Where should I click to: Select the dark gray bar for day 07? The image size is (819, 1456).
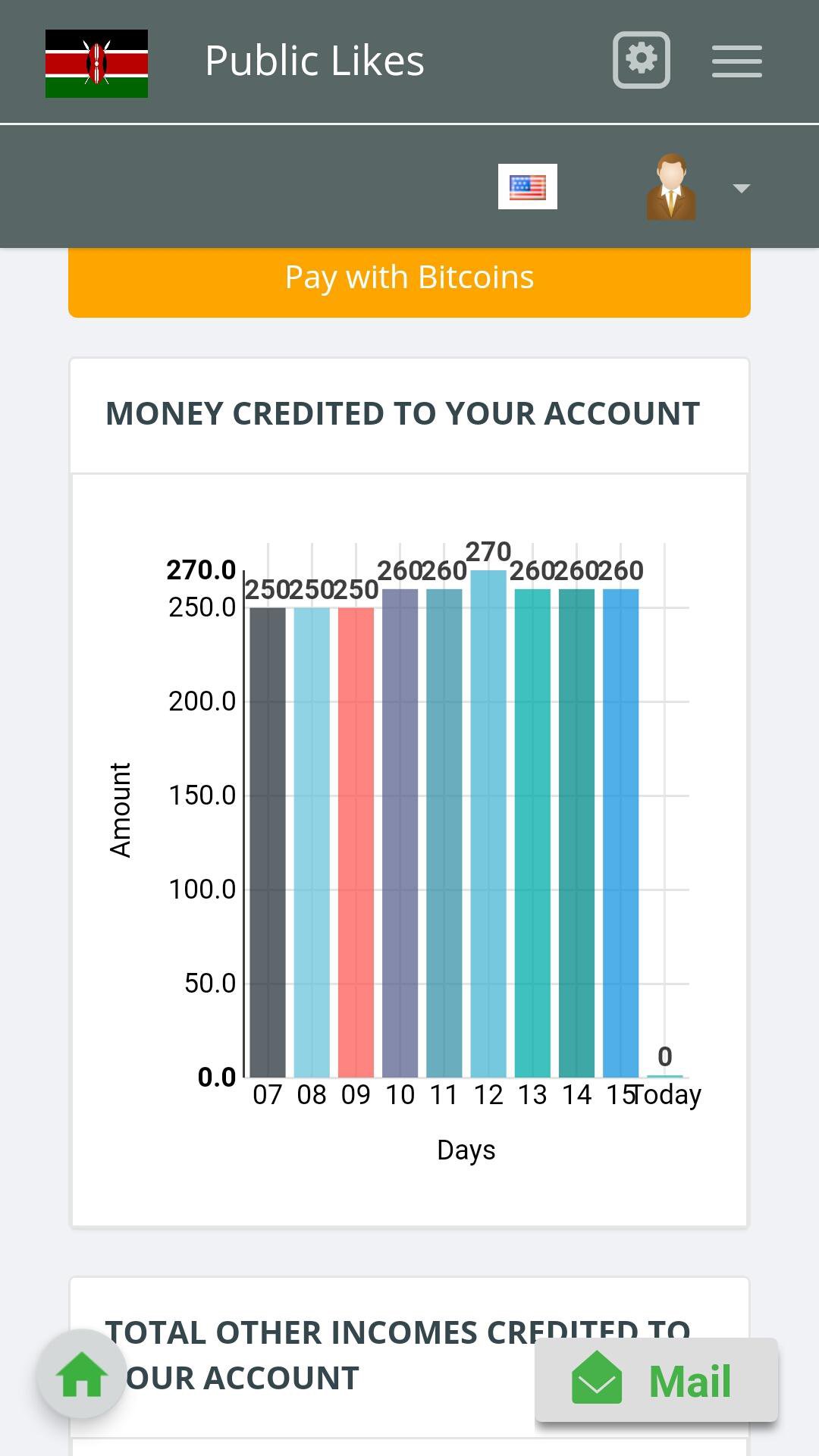click(x=268, y=842)
